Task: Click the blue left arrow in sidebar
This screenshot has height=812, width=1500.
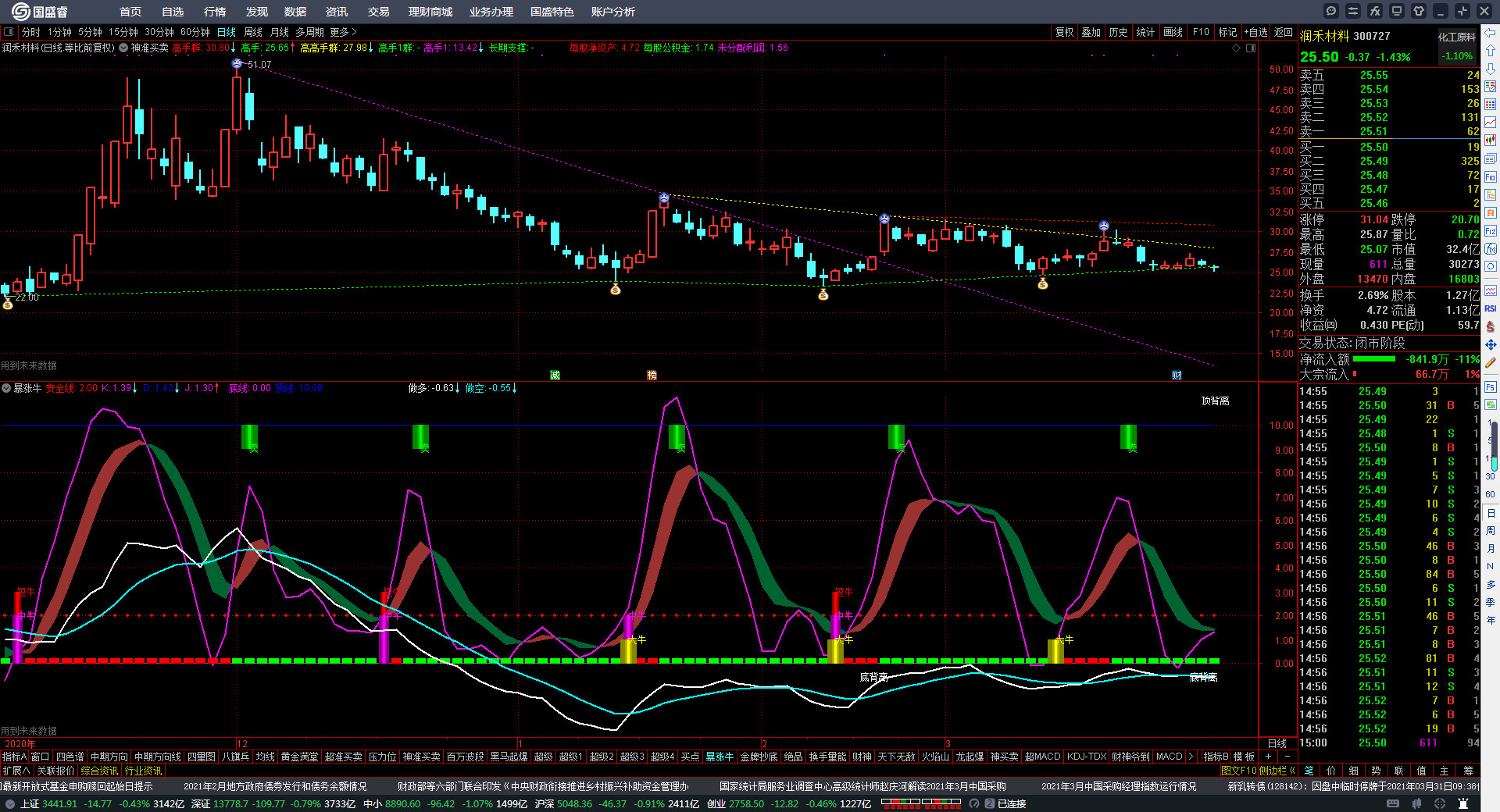Action: pos(1491,33)
